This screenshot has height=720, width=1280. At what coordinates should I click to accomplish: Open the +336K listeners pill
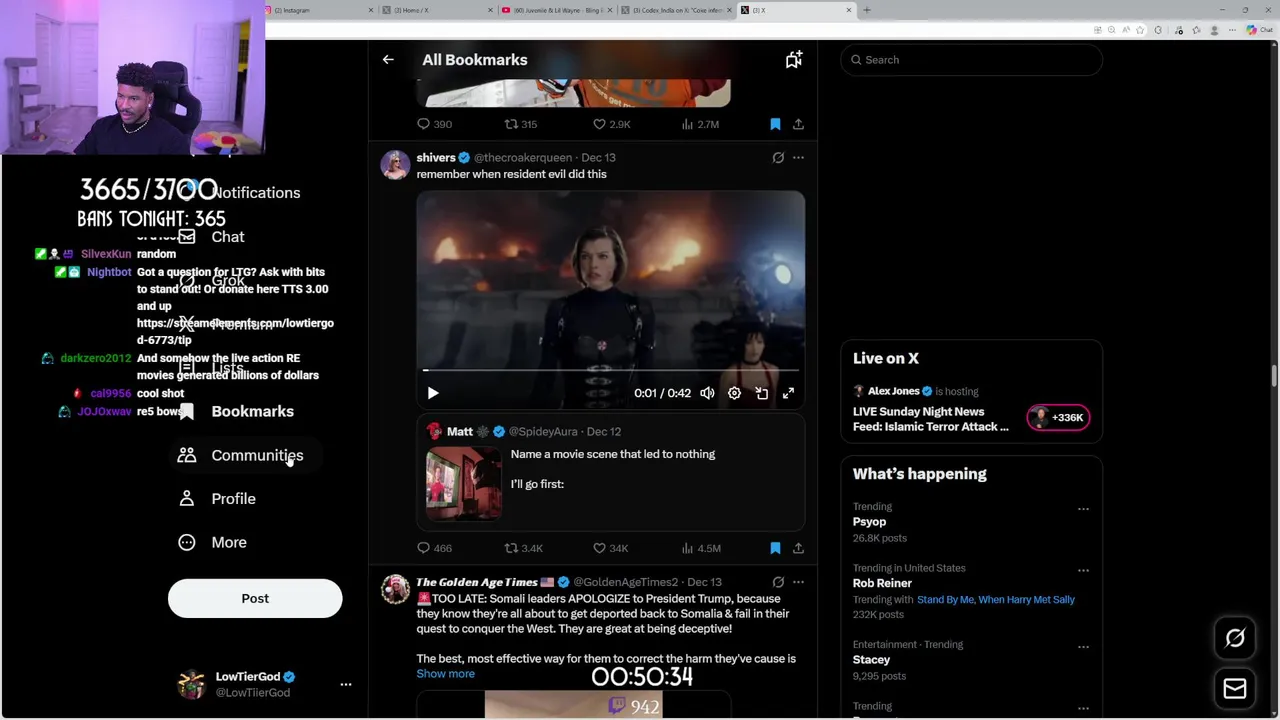[1058, 418]
